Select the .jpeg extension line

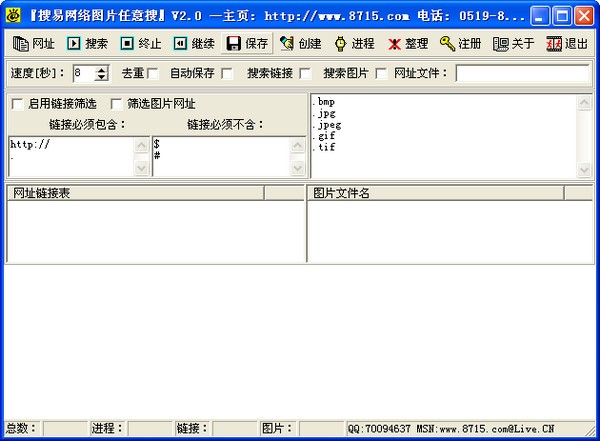pyautogui.click(x=327, y=125)
